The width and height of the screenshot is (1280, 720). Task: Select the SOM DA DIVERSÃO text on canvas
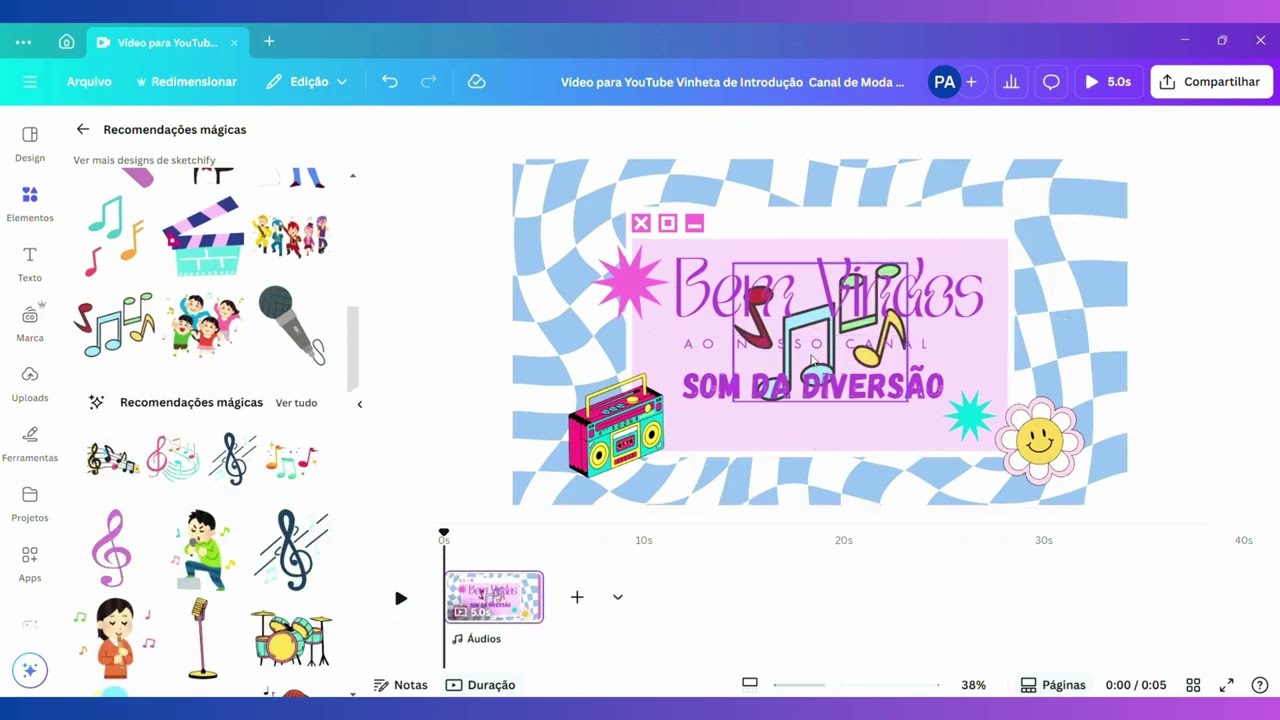point(812,386)
